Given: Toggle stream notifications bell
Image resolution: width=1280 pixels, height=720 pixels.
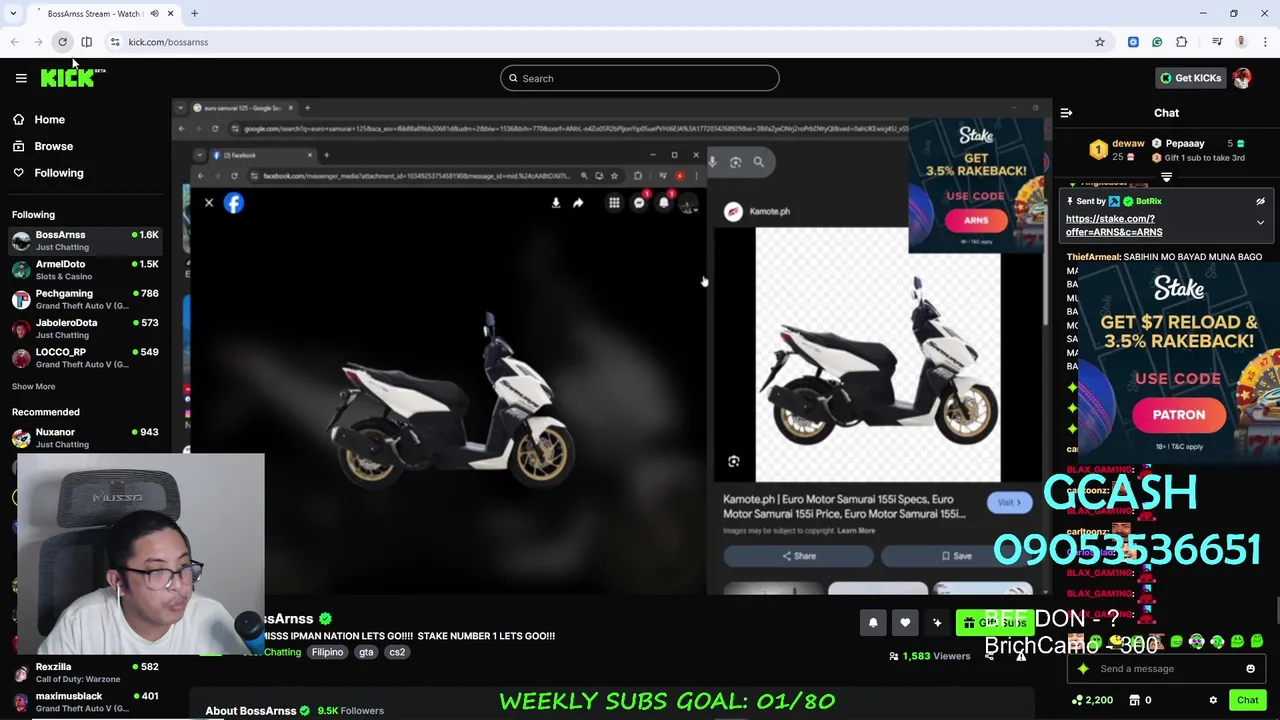Looking at the screenshot, I should pyautogui.click(x=873, y=623).
